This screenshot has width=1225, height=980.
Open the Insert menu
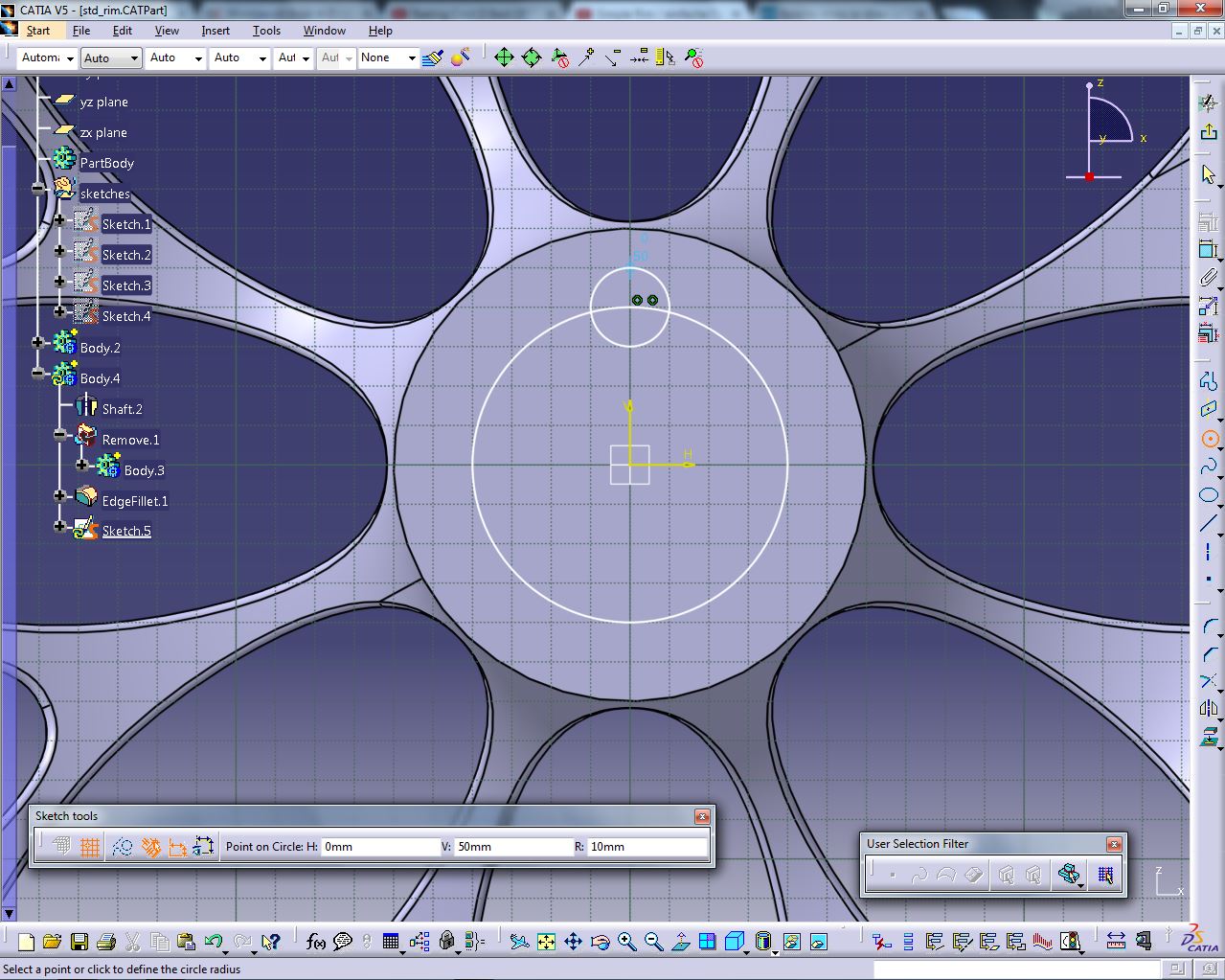[x=215, y=31]
